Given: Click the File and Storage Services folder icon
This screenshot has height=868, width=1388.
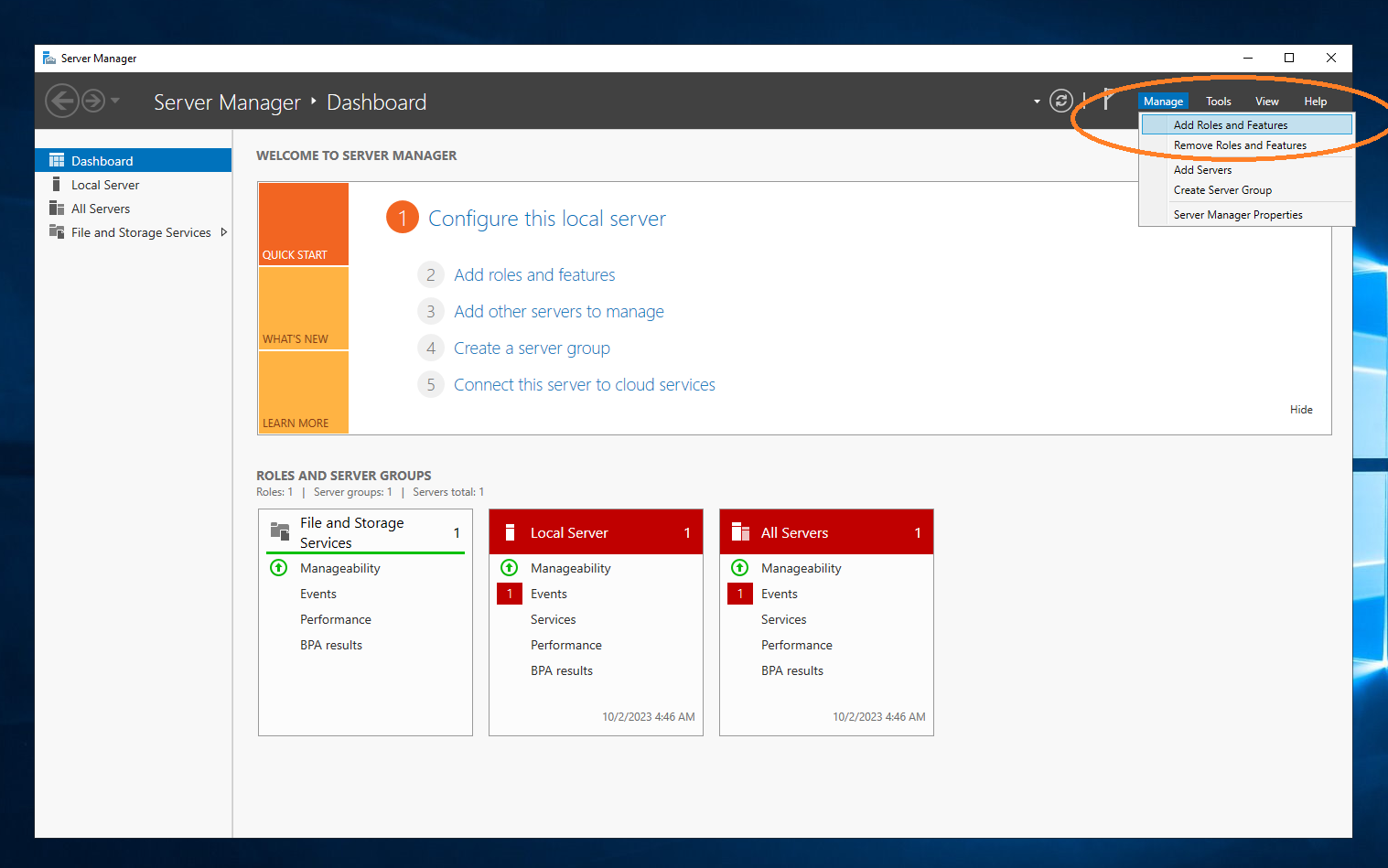Looking at the screenshot, I should click(57, 231).
